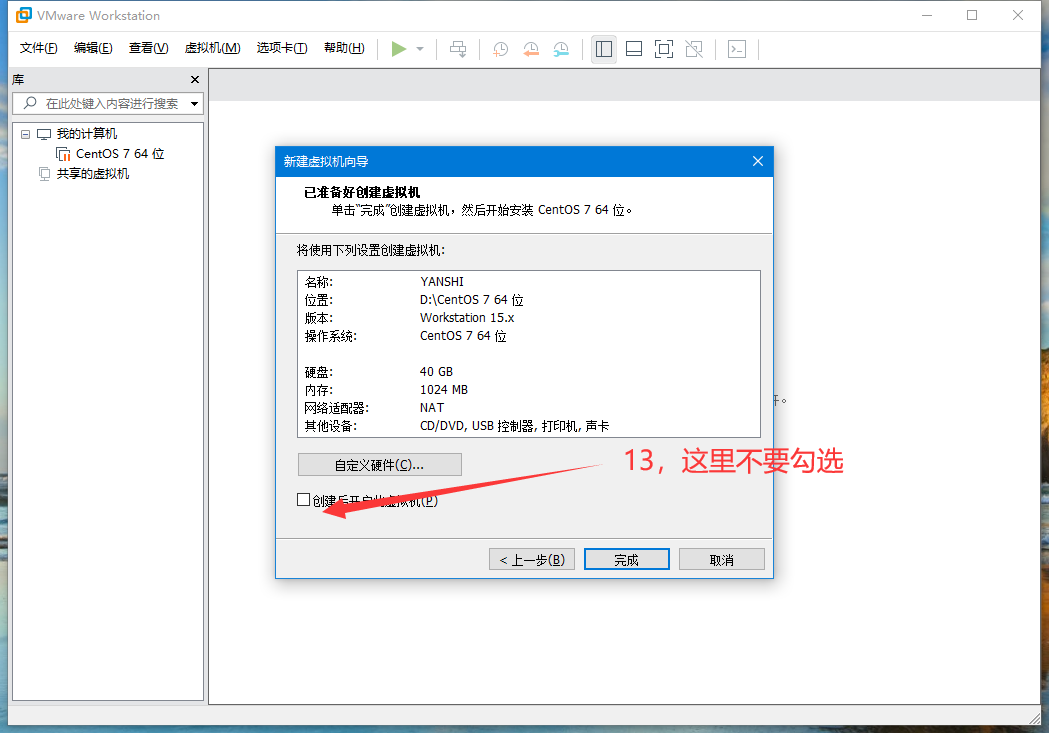Open the 虚拟机(M) menu
Screen dimensions: 1049x733
(212, 48)
